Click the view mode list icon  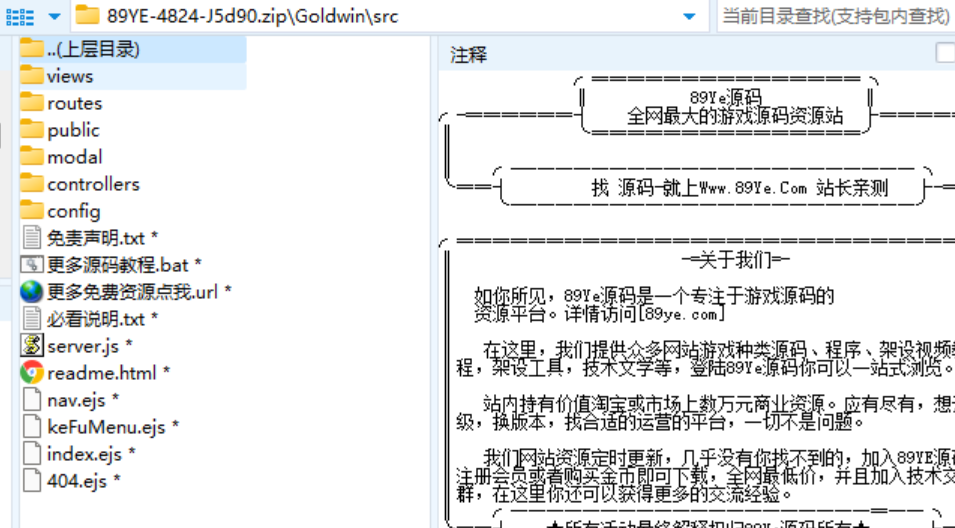pos(20,16)
